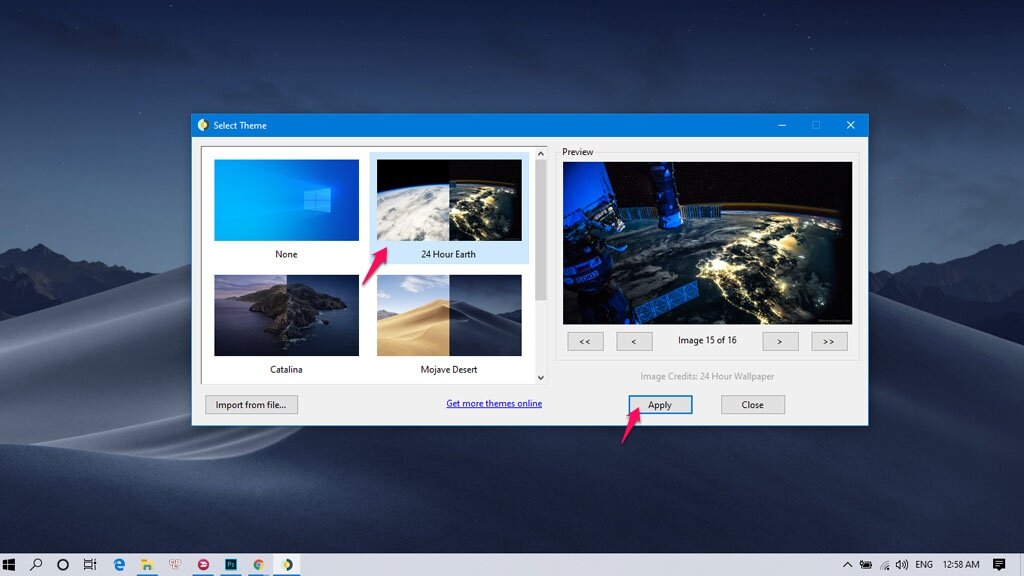Click WinDynamicDesktop taskbar icon
1024x576 pixels.
click(287, 564)
